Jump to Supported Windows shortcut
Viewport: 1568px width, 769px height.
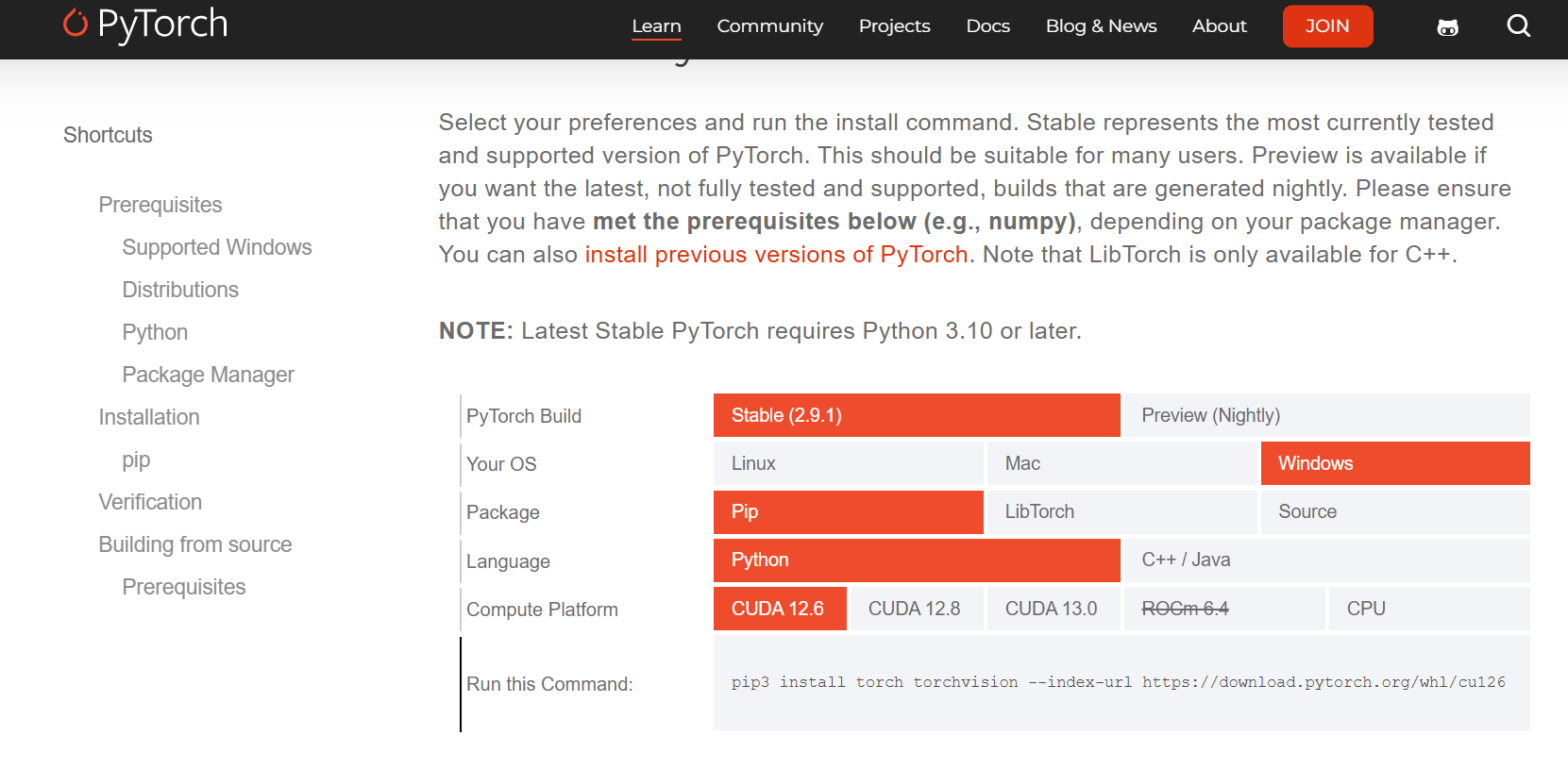point(217,247)
